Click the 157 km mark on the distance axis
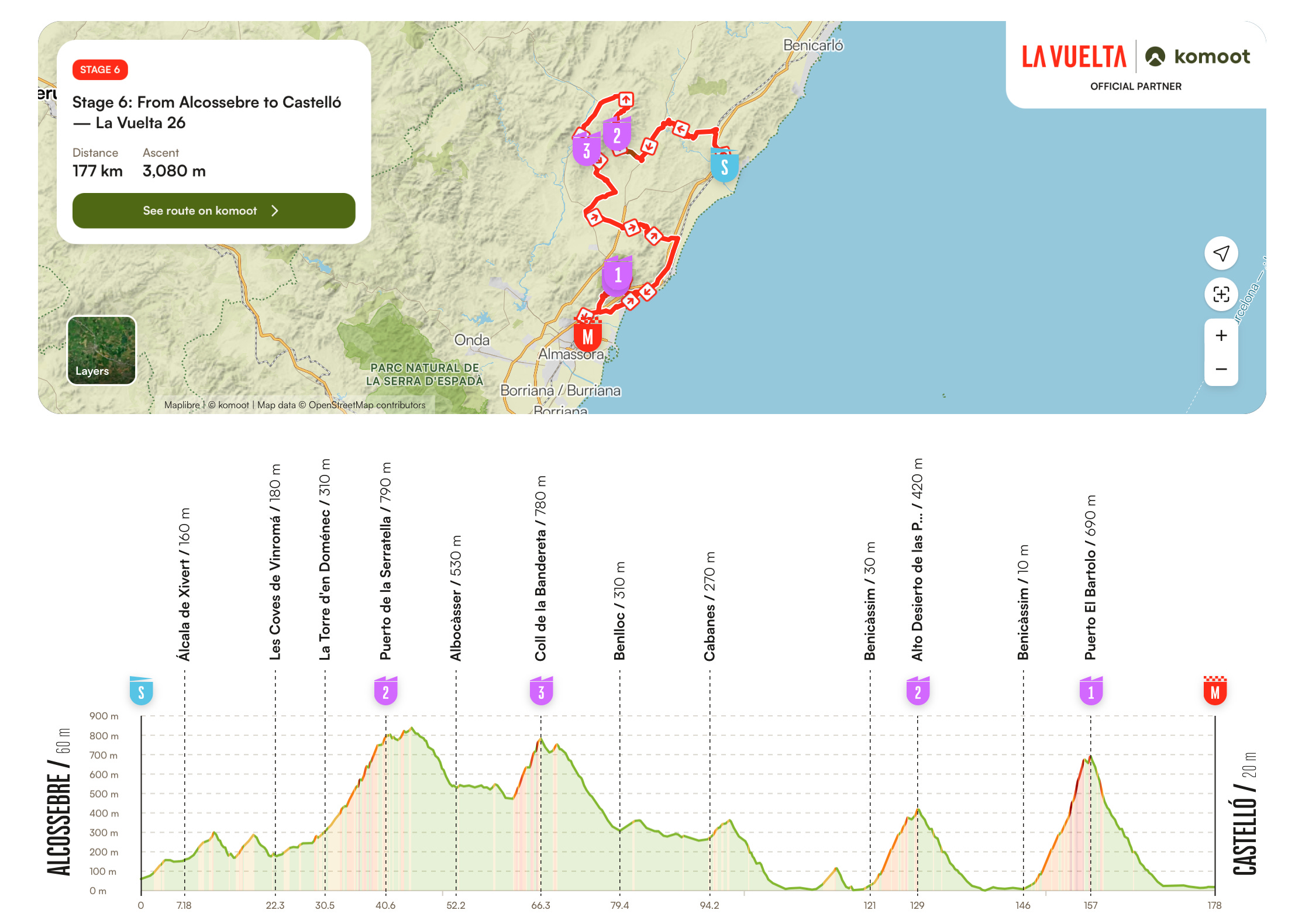Screen dimensions: 1295x924 [x=1090, y=905]
